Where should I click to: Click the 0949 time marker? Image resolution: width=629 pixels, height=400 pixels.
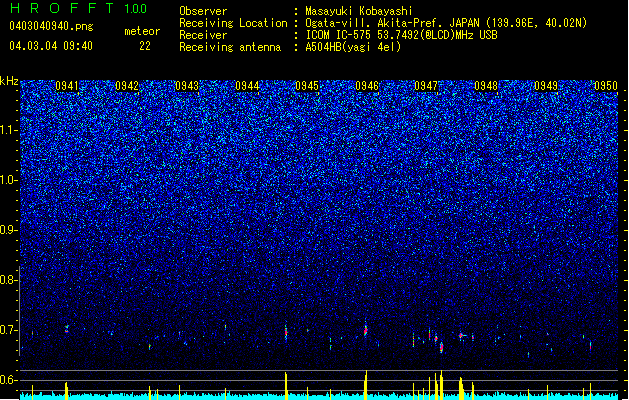coord(546,86)
